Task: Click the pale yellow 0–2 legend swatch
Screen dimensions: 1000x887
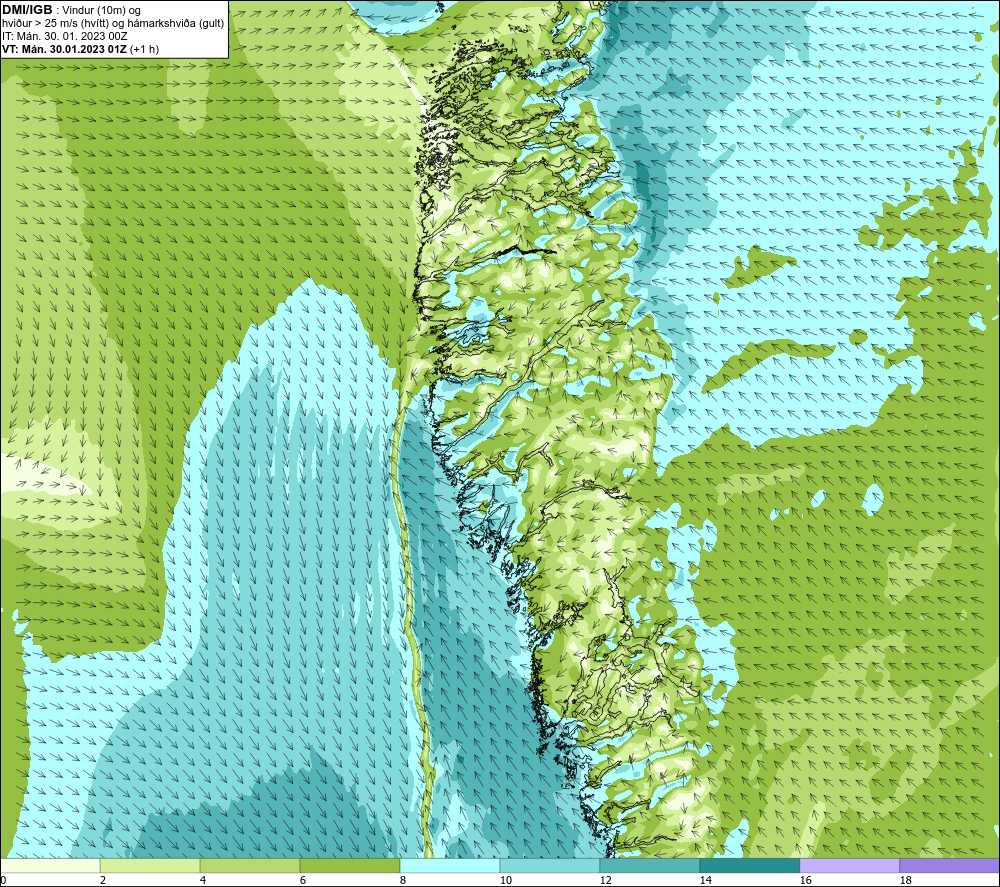Action: 50,865
